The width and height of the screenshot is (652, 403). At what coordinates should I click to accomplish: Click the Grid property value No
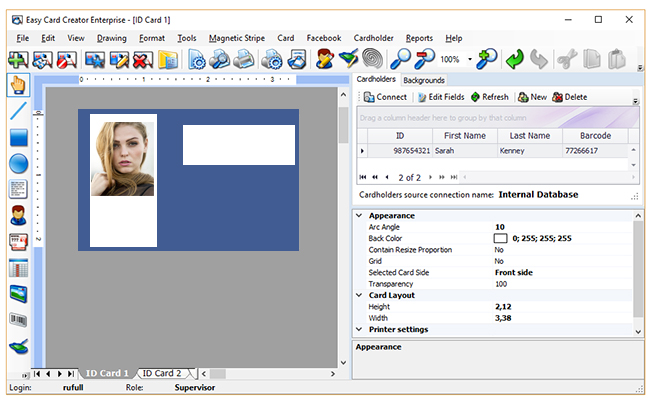click(499, 261)
